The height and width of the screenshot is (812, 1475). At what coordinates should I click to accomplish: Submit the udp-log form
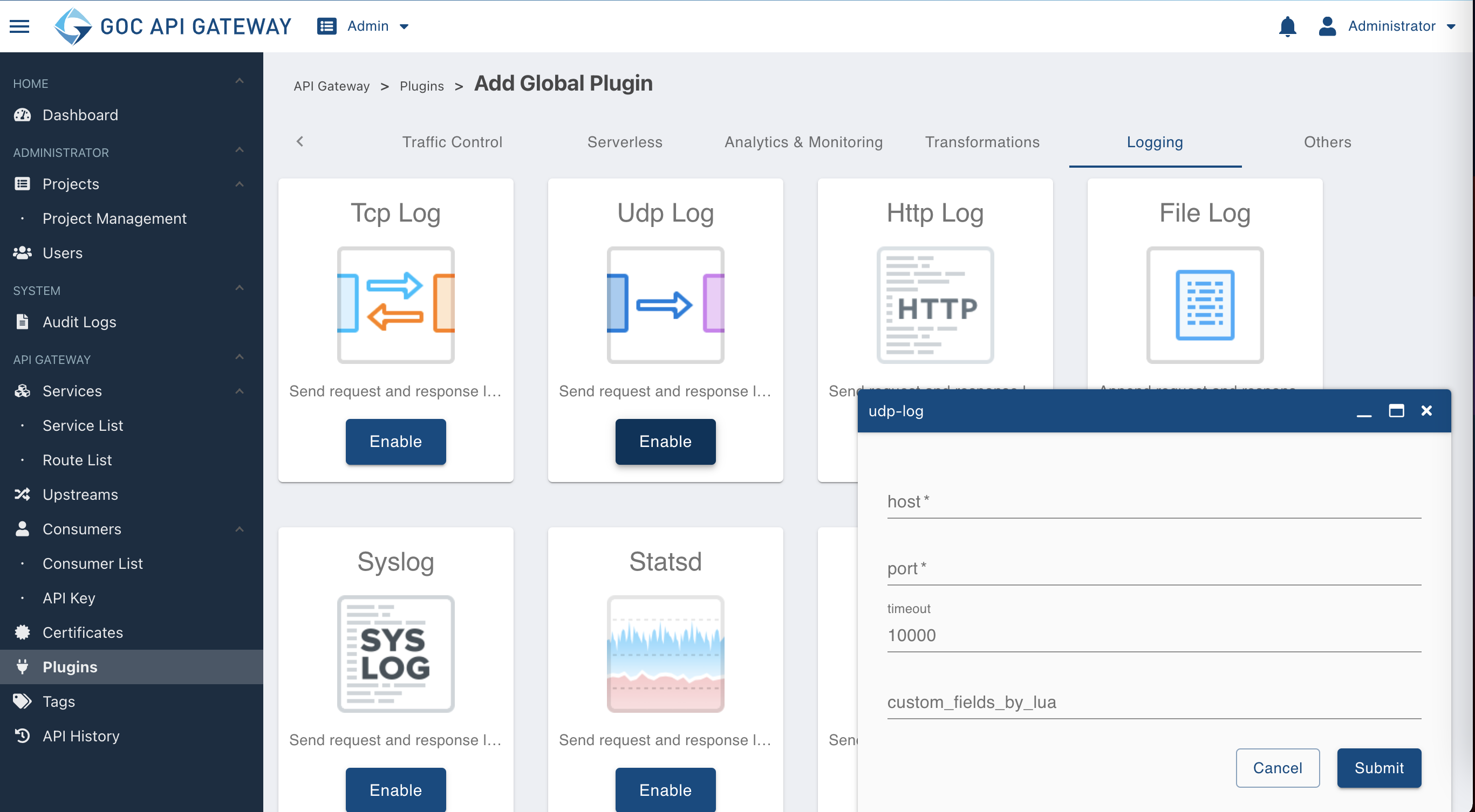pyautogui.click(x=1379, y=768)
